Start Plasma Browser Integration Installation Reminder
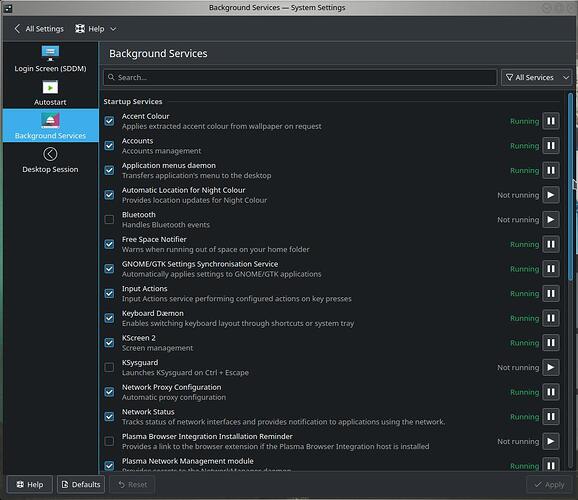The image size is (578, 500). 551,441
